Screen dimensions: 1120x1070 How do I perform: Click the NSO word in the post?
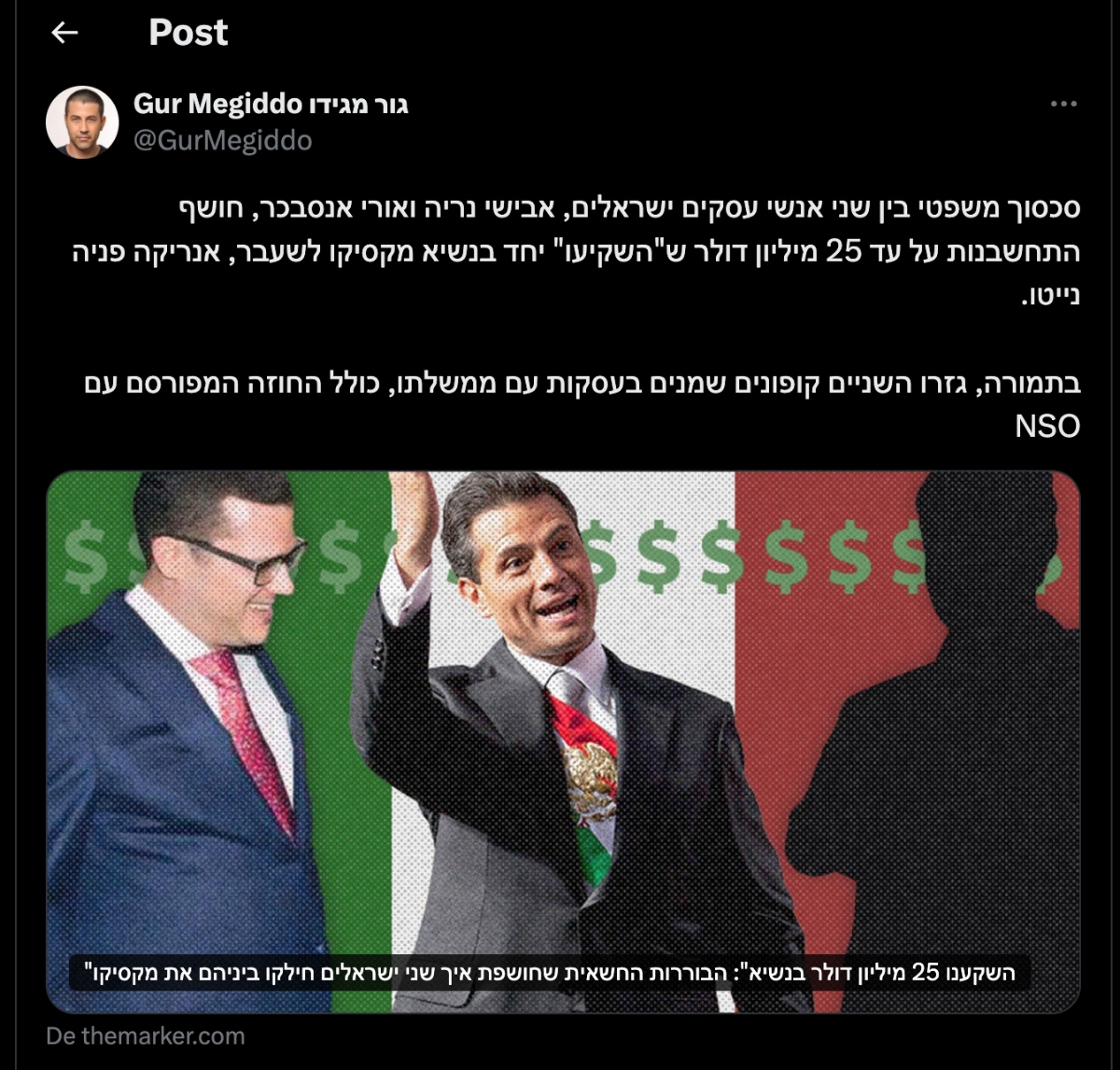tap(1047, 427)
